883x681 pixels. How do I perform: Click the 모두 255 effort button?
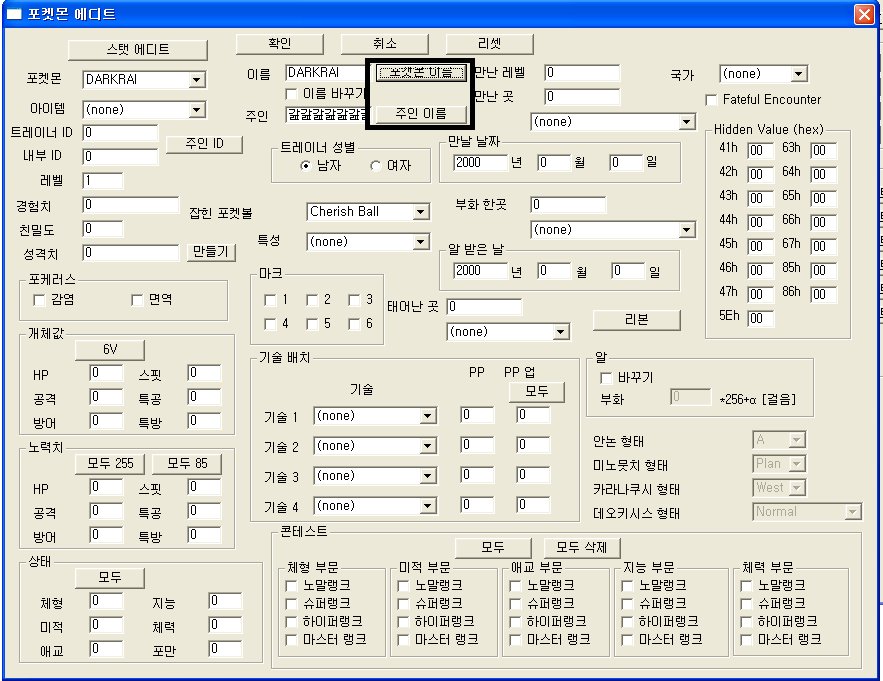click(110, 463)
